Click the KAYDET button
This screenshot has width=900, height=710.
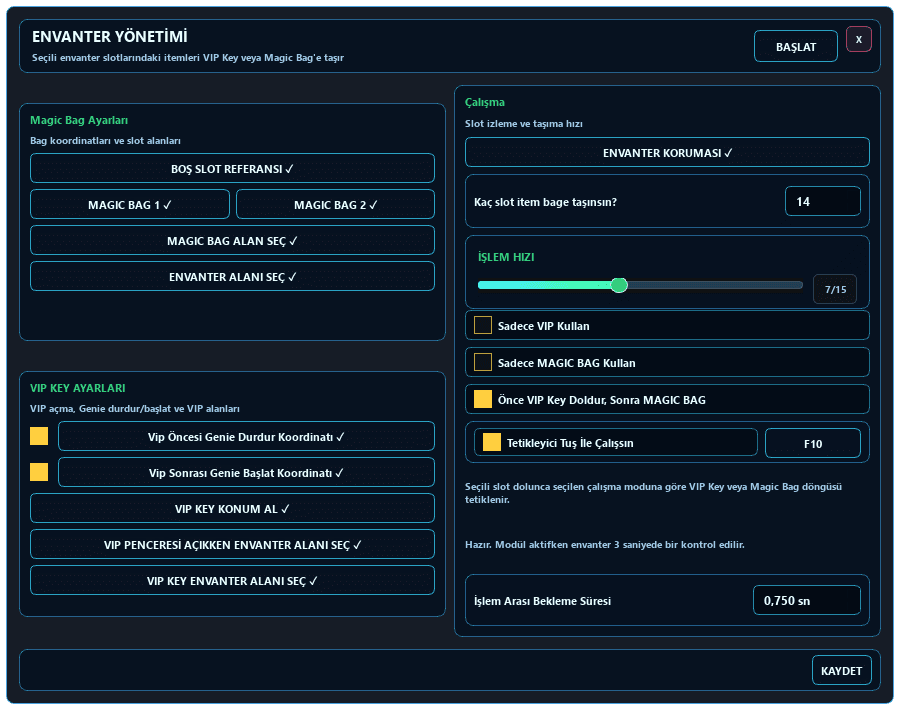coord(841,671)
